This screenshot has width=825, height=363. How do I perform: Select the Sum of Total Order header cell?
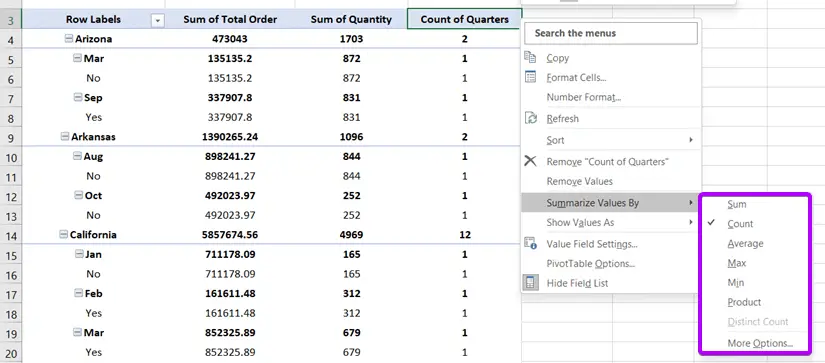tap(230, 19)
